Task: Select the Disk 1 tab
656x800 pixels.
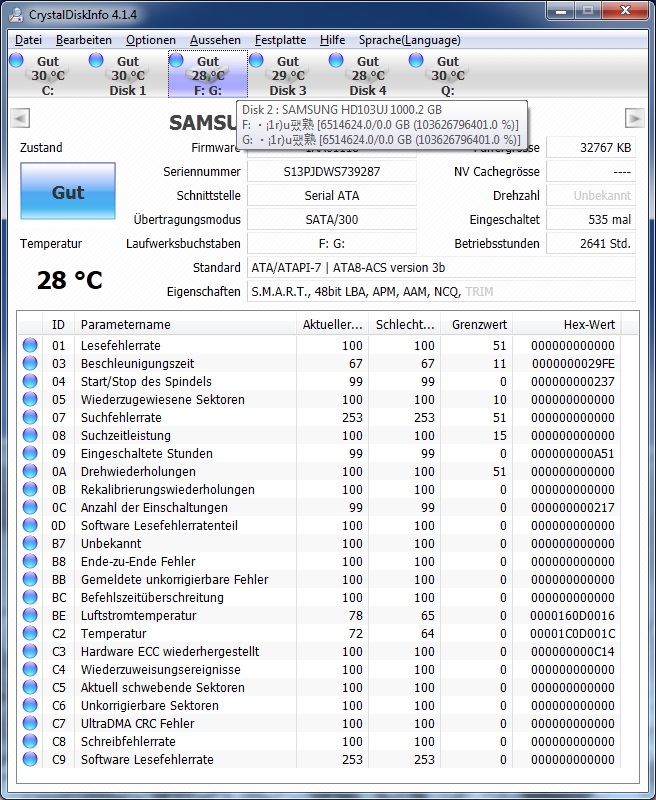Action: click(x=128, y=75)
